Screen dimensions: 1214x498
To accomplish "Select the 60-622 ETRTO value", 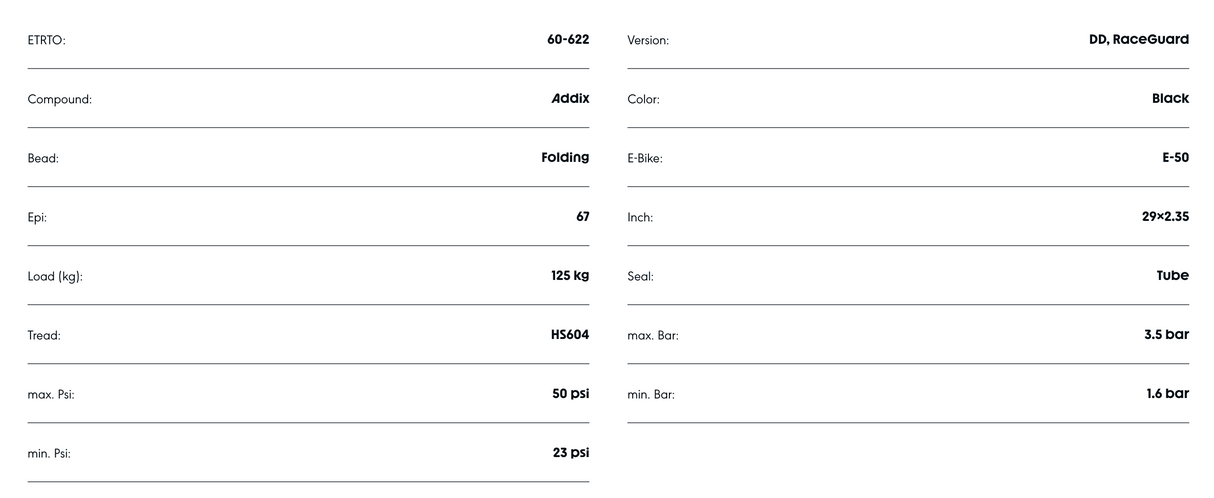I will click(568, 40).
